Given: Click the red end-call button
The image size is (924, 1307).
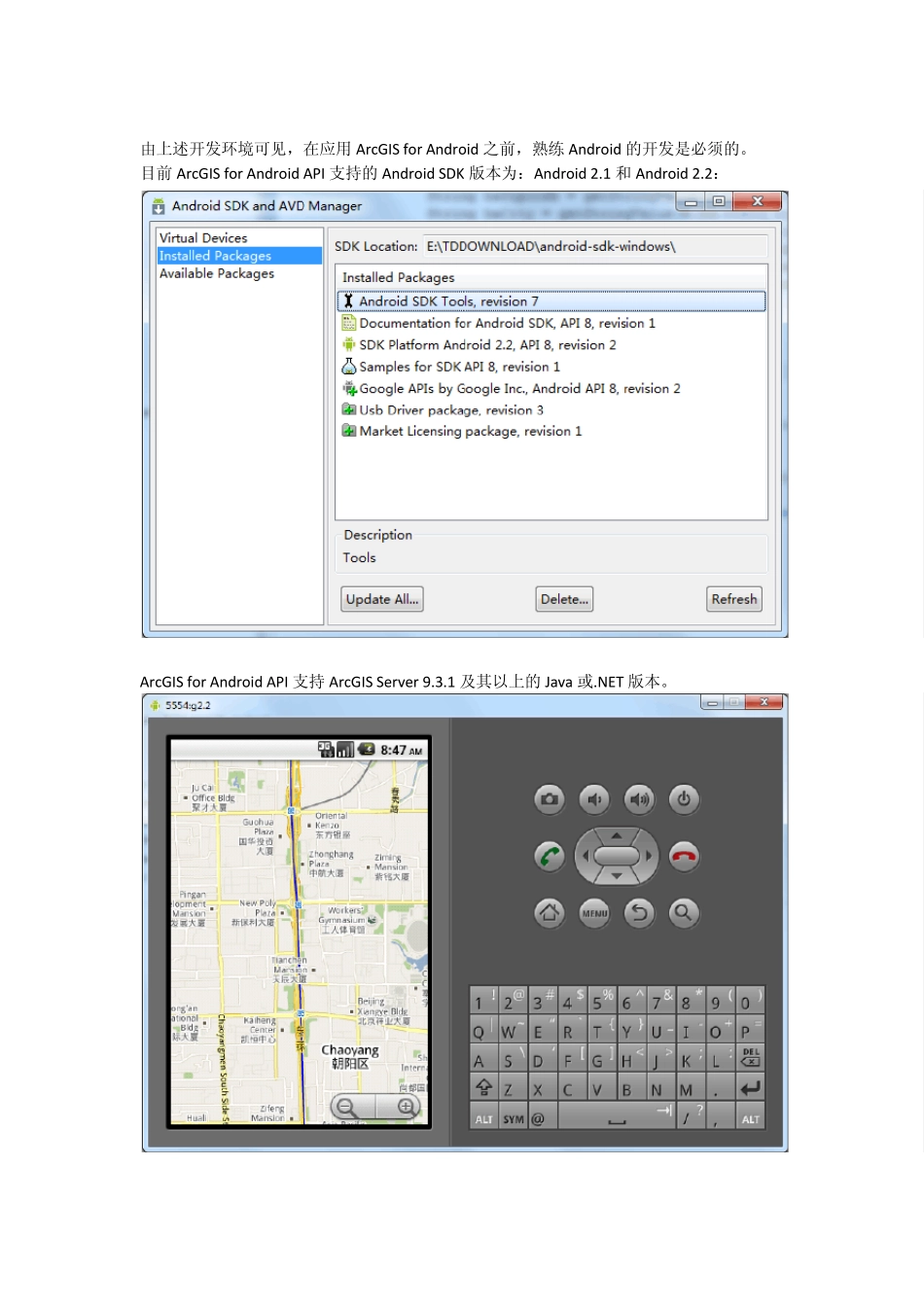Looking at the screenshot, I should 684,856.
